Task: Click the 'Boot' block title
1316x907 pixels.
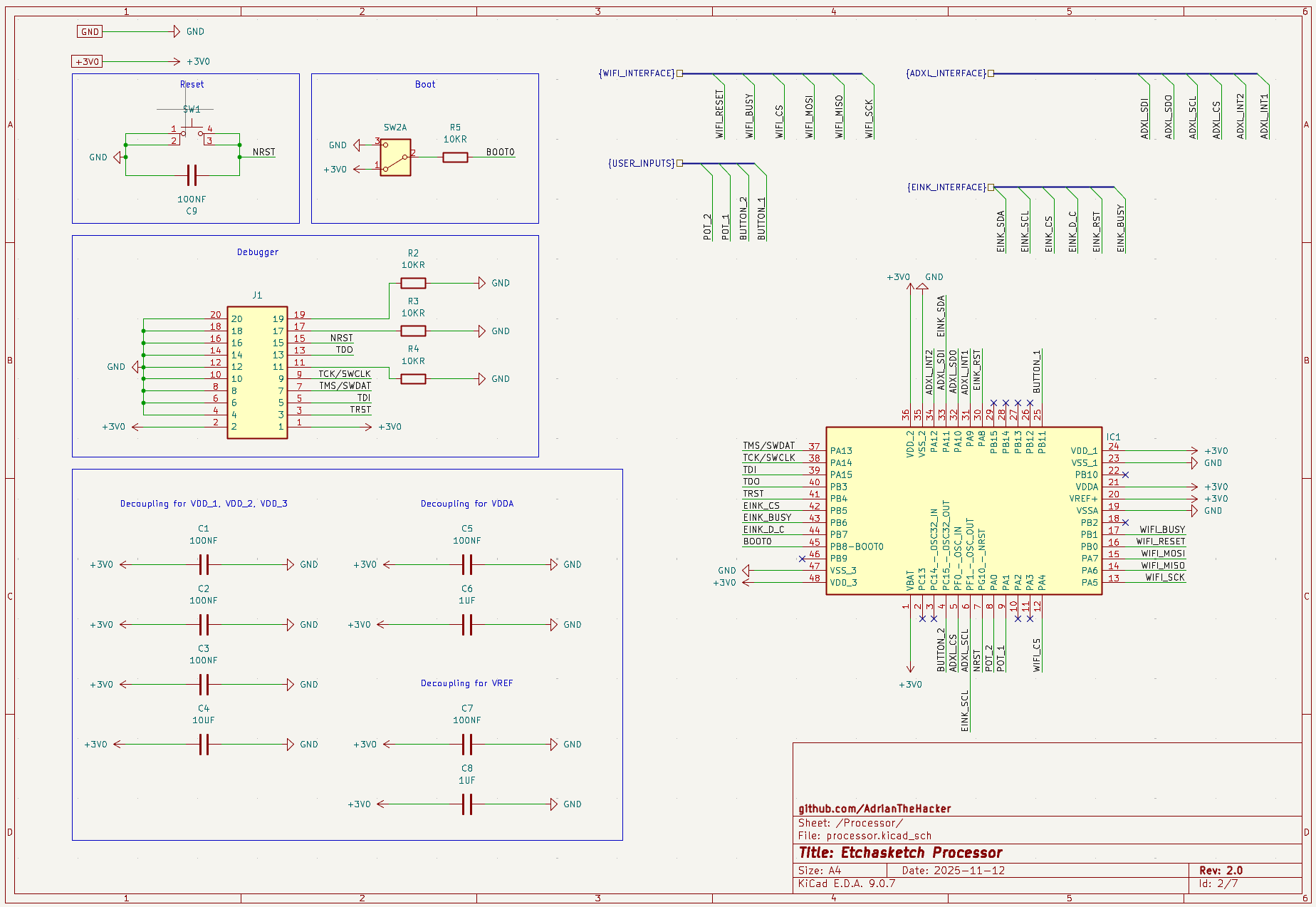Action: pyautogui.click(x=425, y=84)
